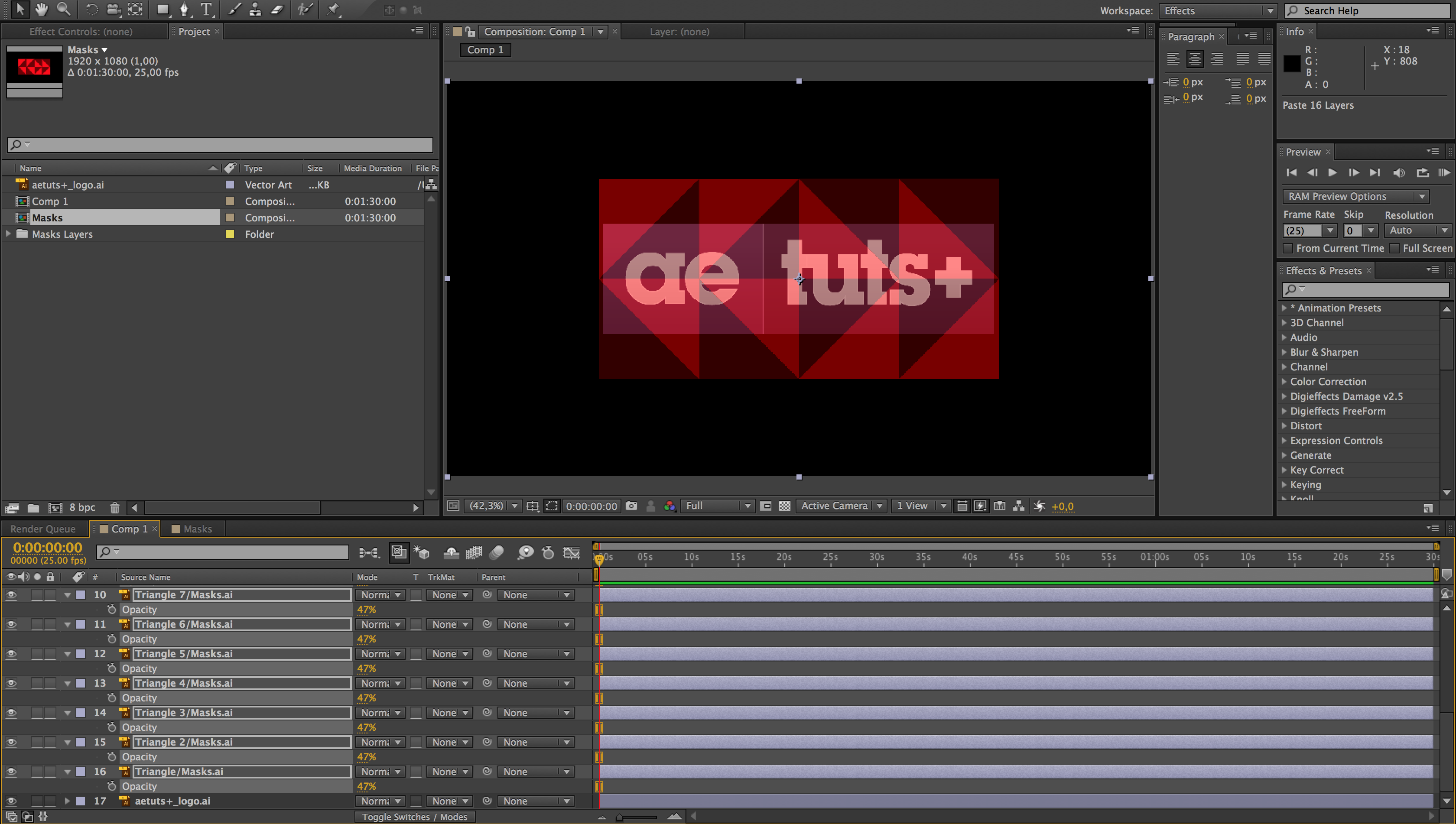Viewport: 1456px width, 824px height.
Task: Hide Triangle 7/Masks.ai layer visibility
Action: pyautogui.click(x=11, y=595)
